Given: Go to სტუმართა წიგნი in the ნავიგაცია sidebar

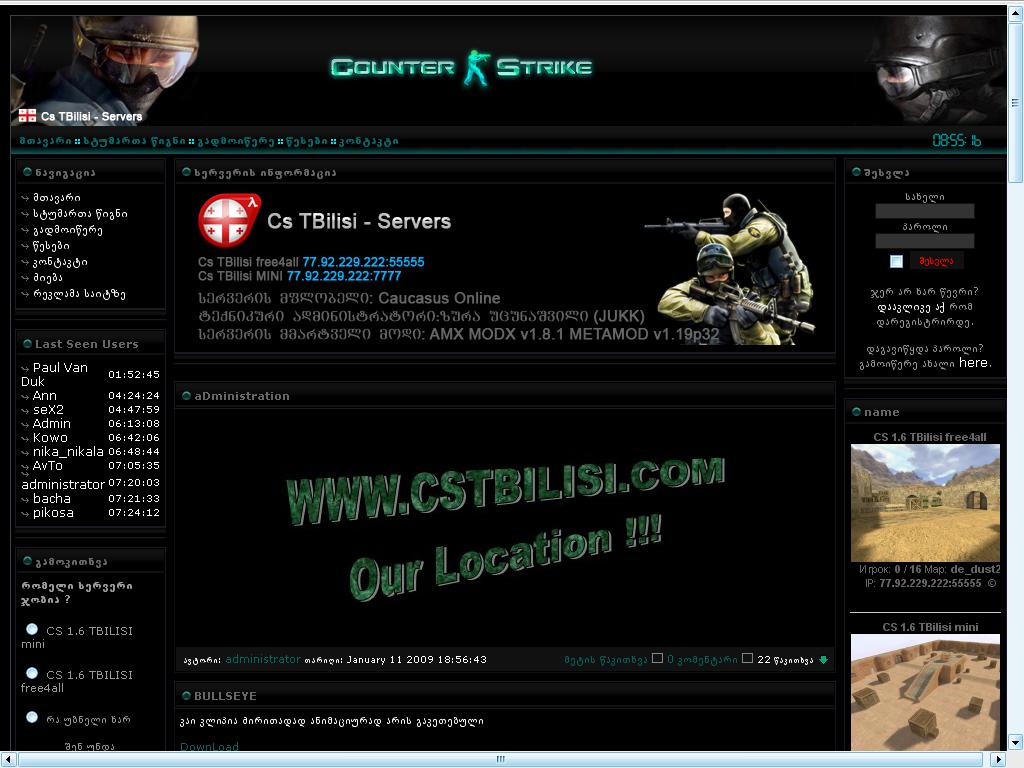Looking at the screenshot, I should pyautogui.click(x=80, y=214).
